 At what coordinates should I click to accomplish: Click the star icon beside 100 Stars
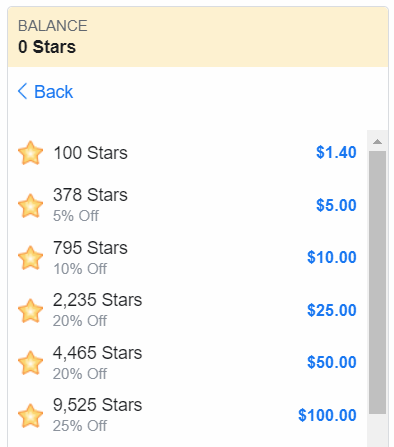point(30,153)
